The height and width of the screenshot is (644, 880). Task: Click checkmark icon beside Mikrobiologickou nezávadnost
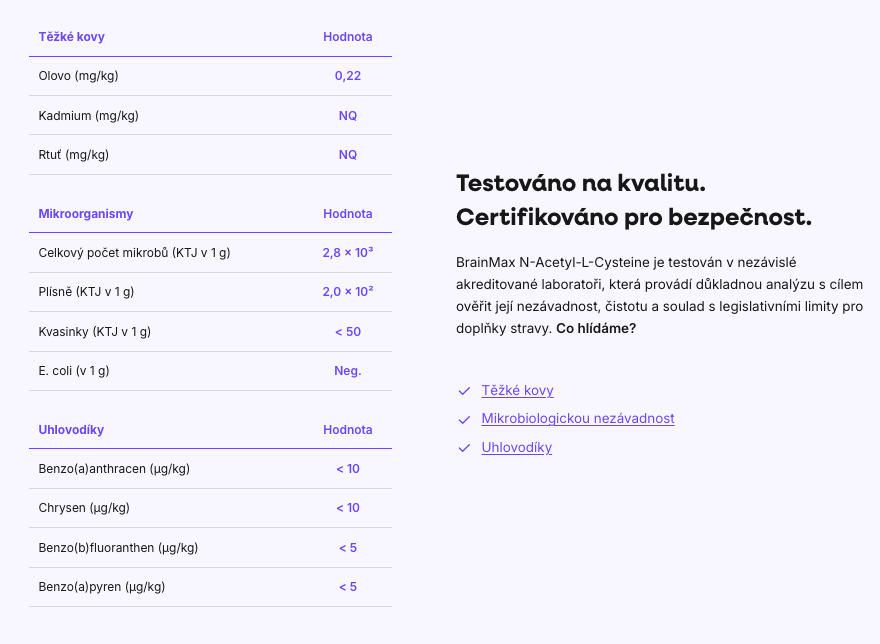coord(463,419)
